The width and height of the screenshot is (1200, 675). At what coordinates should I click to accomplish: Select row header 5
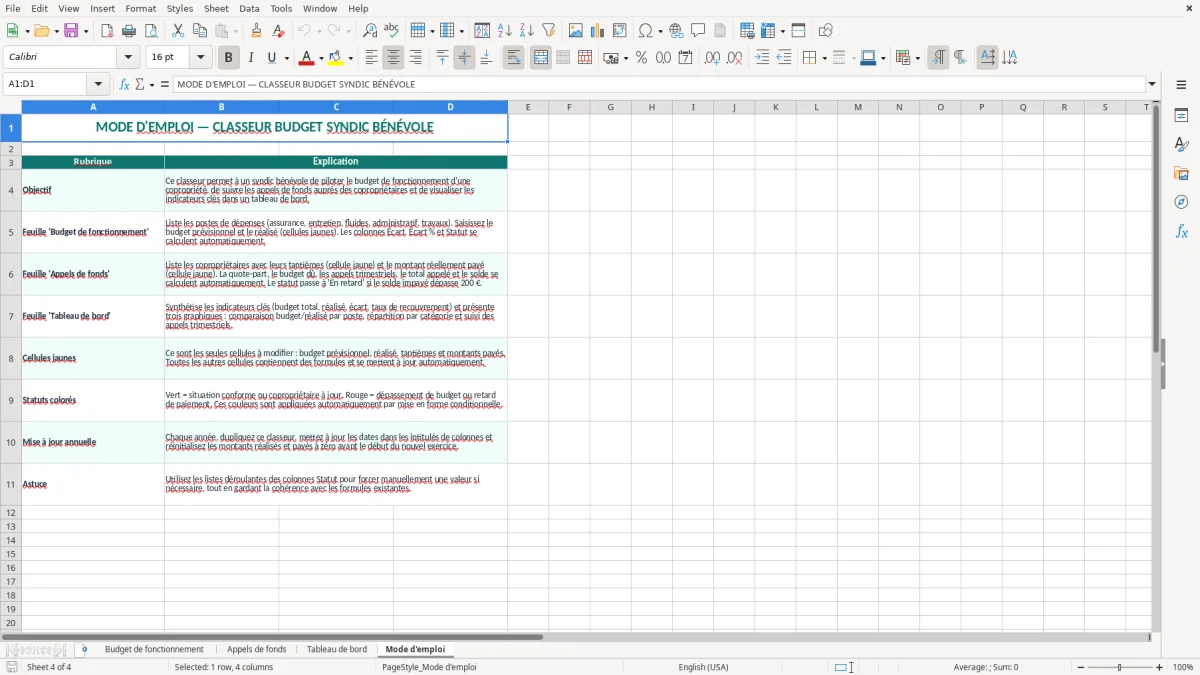click(11, 232)
